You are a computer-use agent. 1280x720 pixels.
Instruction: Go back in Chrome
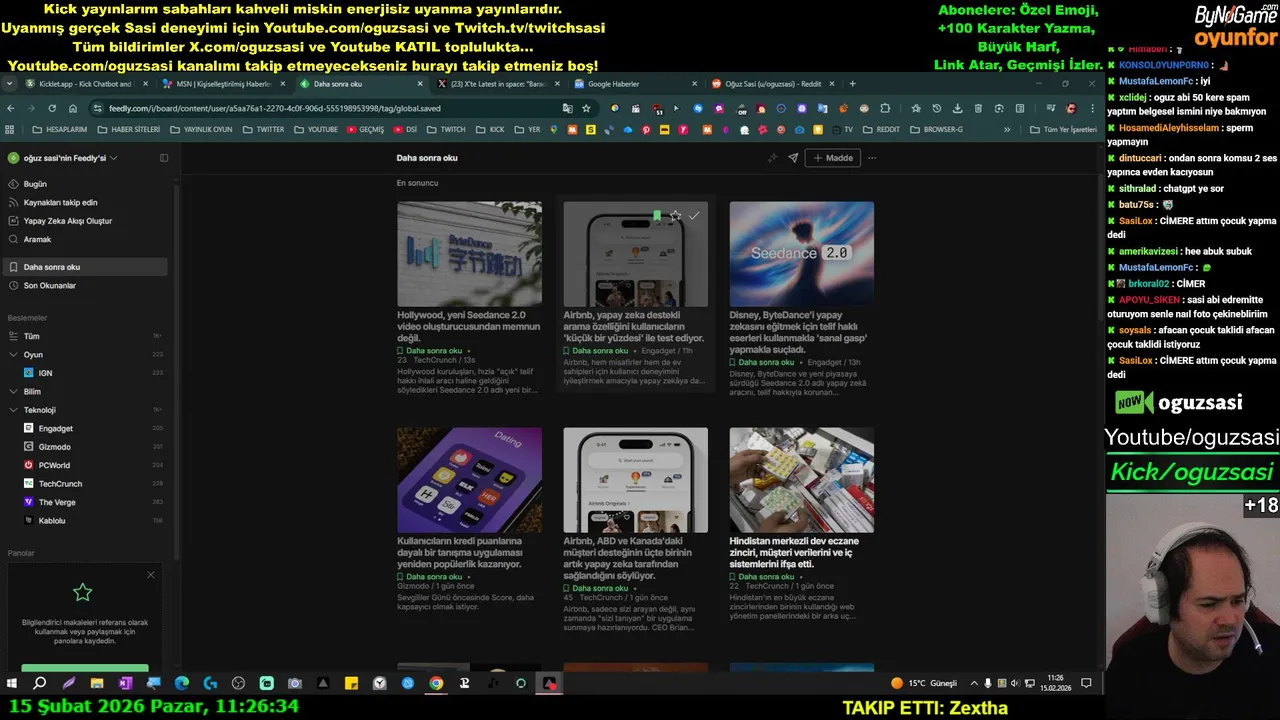(x=11, y=108)
